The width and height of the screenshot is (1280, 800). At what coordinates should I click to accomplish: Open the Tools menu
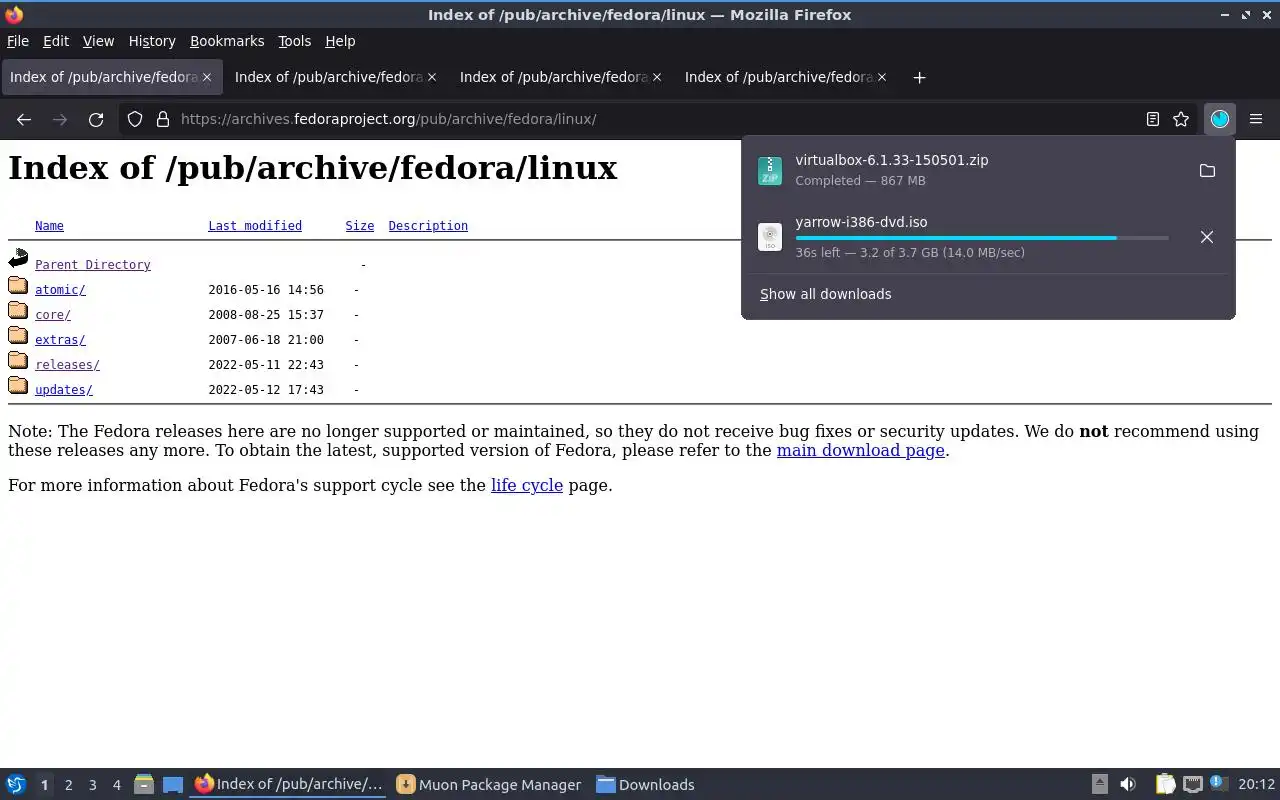point(294,41)
